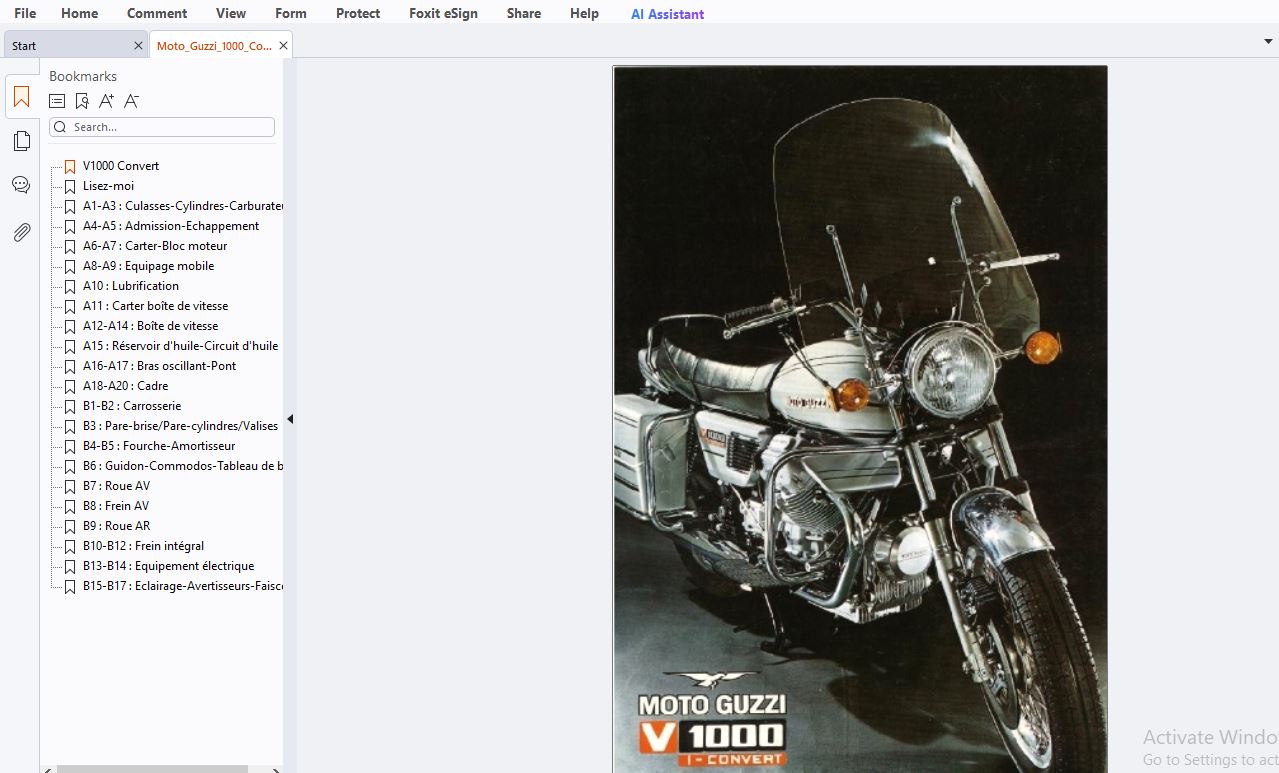Go to bookmark A4-A5 : Admission-Echappement
Image resolution: width=1279 pixels, height=773 pixels.
(x=171, y=226)
